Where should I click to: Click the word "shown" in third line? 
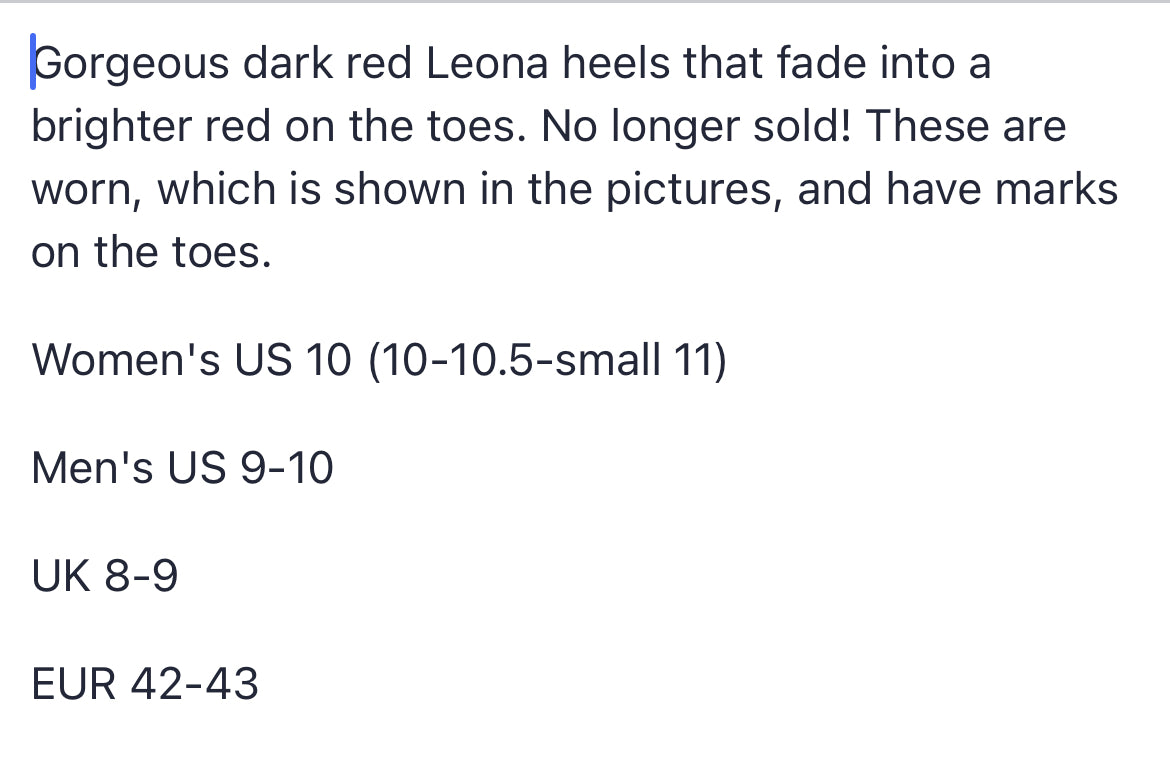pyautogui.click(x=399, y=189)
